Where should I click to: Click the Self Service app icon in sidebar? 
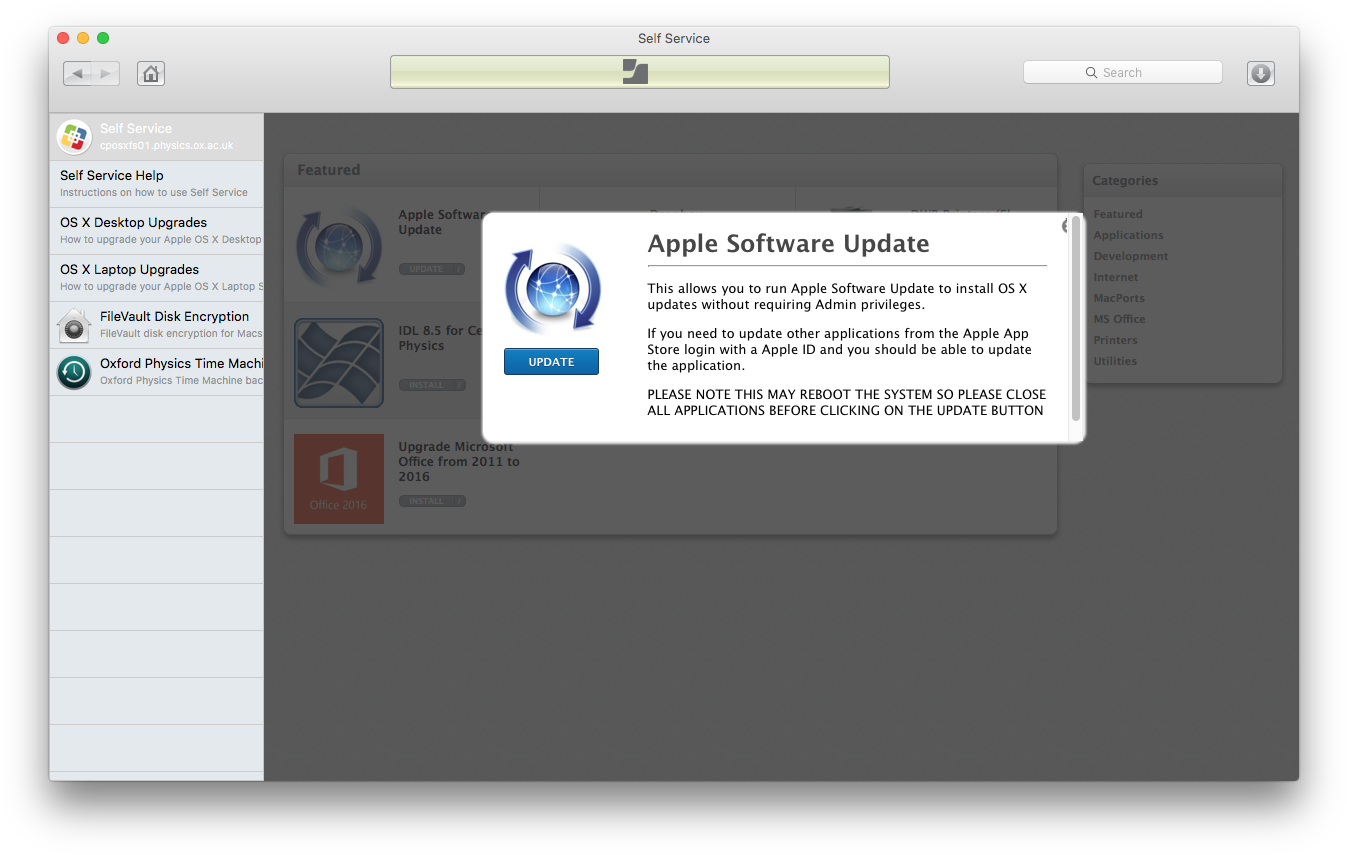point(74,137)
